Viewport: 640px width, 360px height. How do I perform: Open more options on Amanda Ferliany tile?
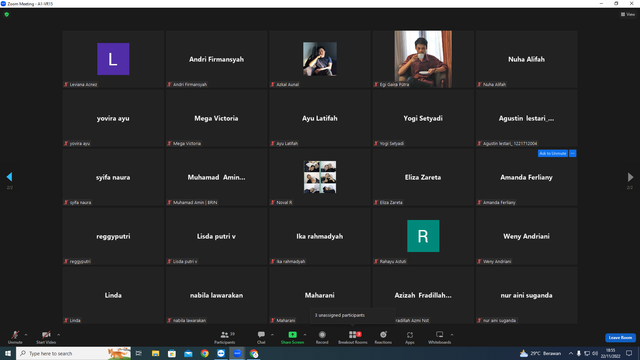click(x=573, y=153)
